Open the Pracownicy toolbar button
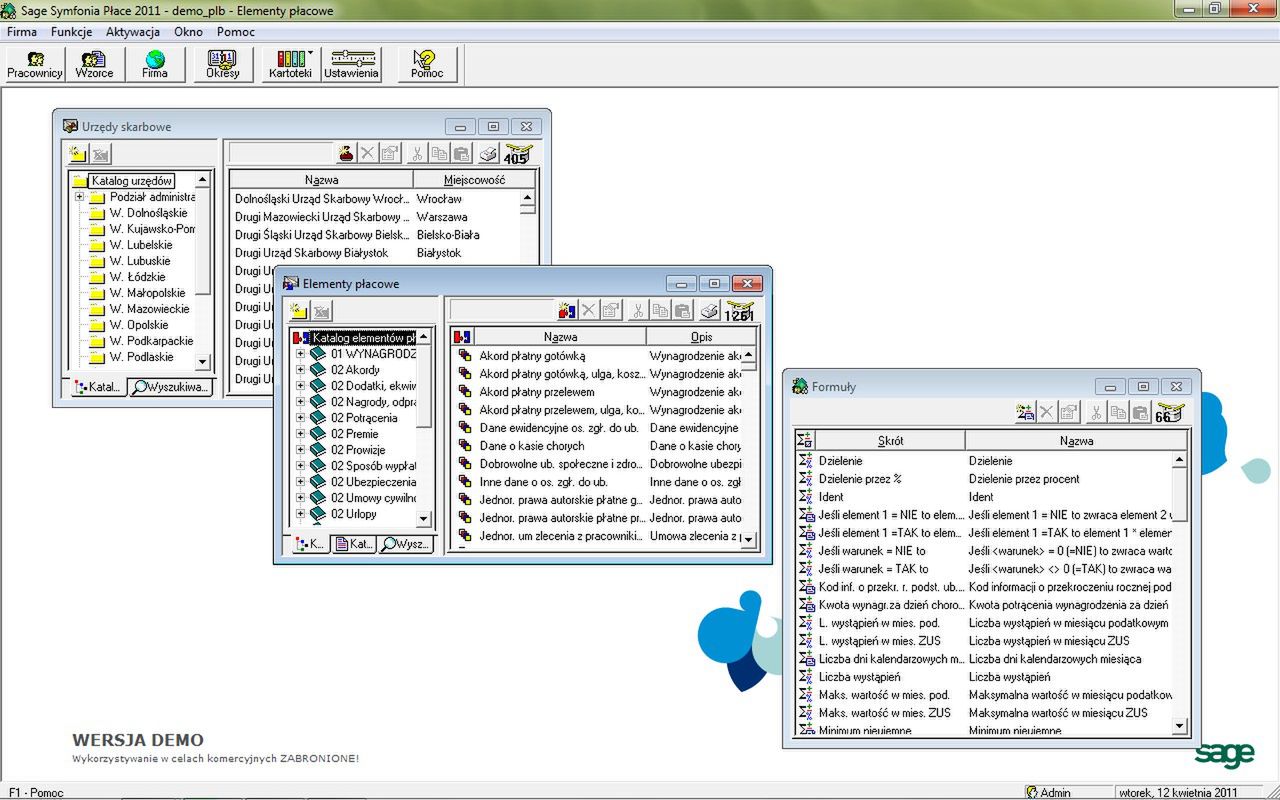Screen dimensions: 1280x800 (x=35, y=64)
